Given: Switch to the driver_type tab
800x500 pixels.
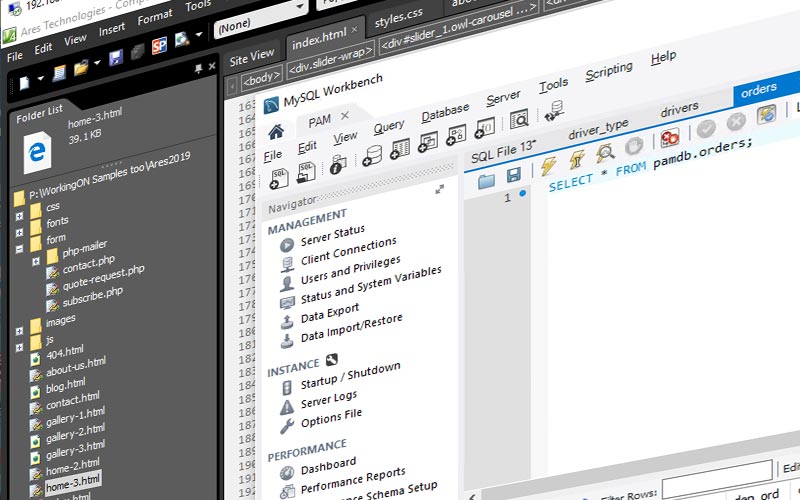Looking at the screenshot, I should click(598, 129).
